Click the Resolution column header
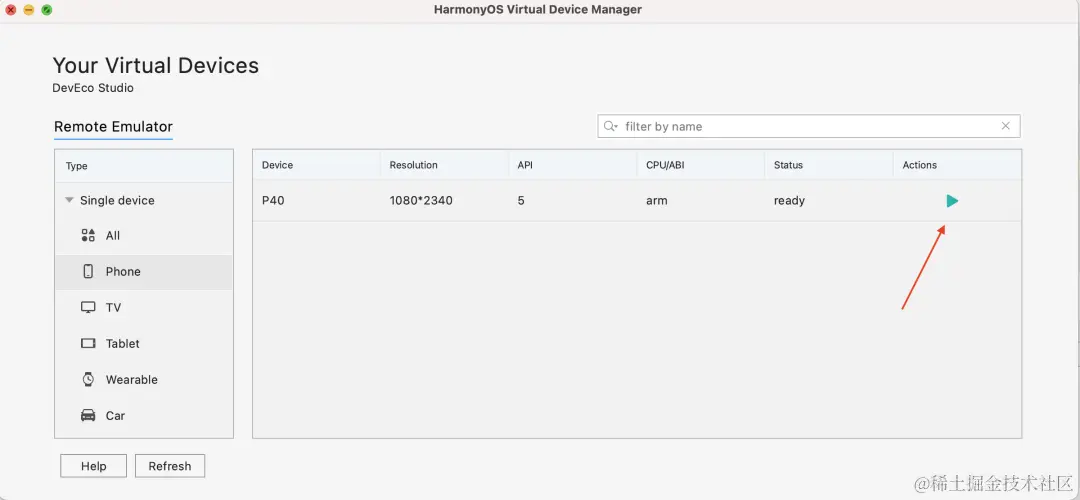 tap(444, 165)
